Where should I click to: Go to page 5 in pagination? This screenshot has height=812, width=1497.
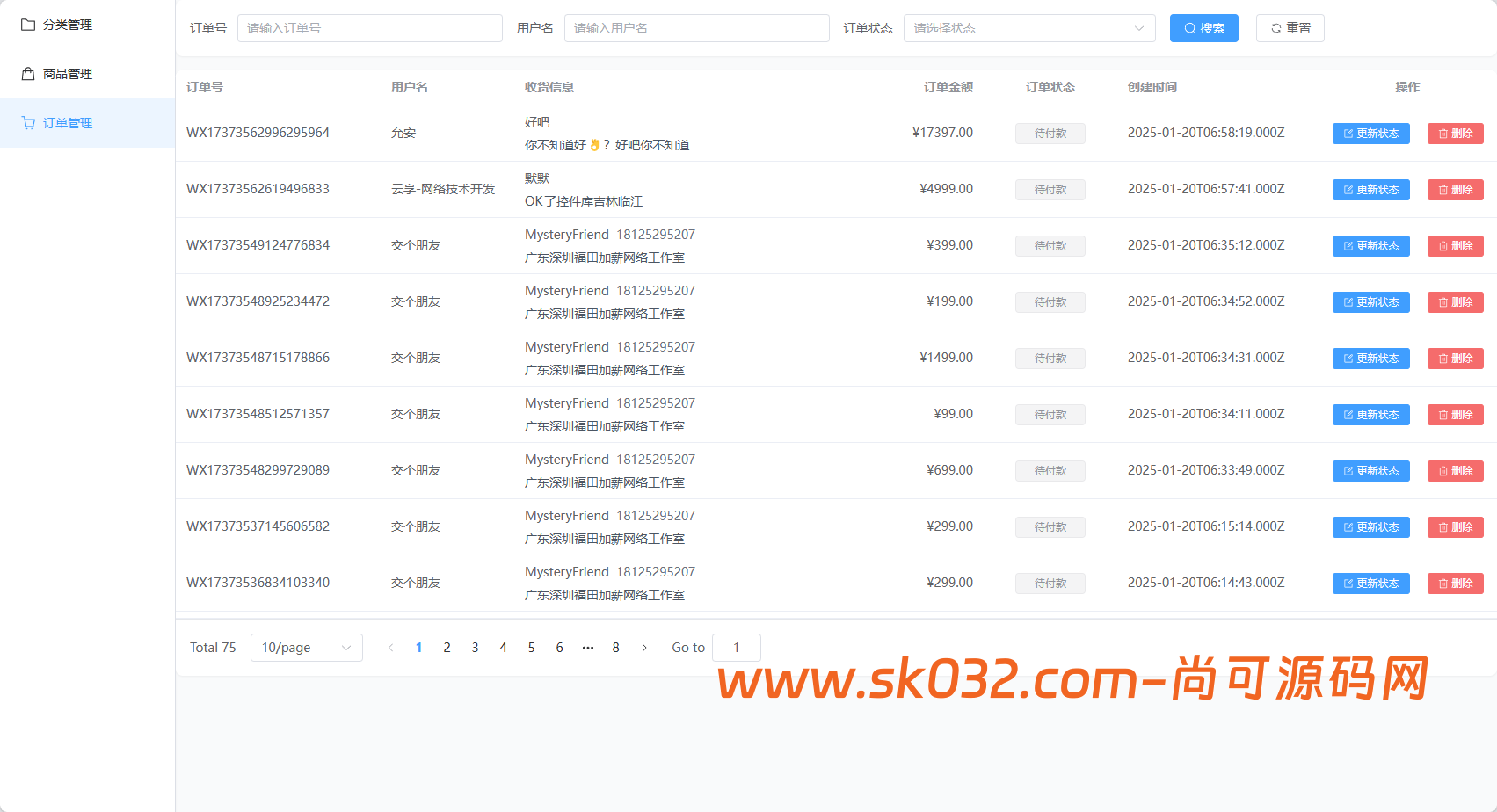531,647
